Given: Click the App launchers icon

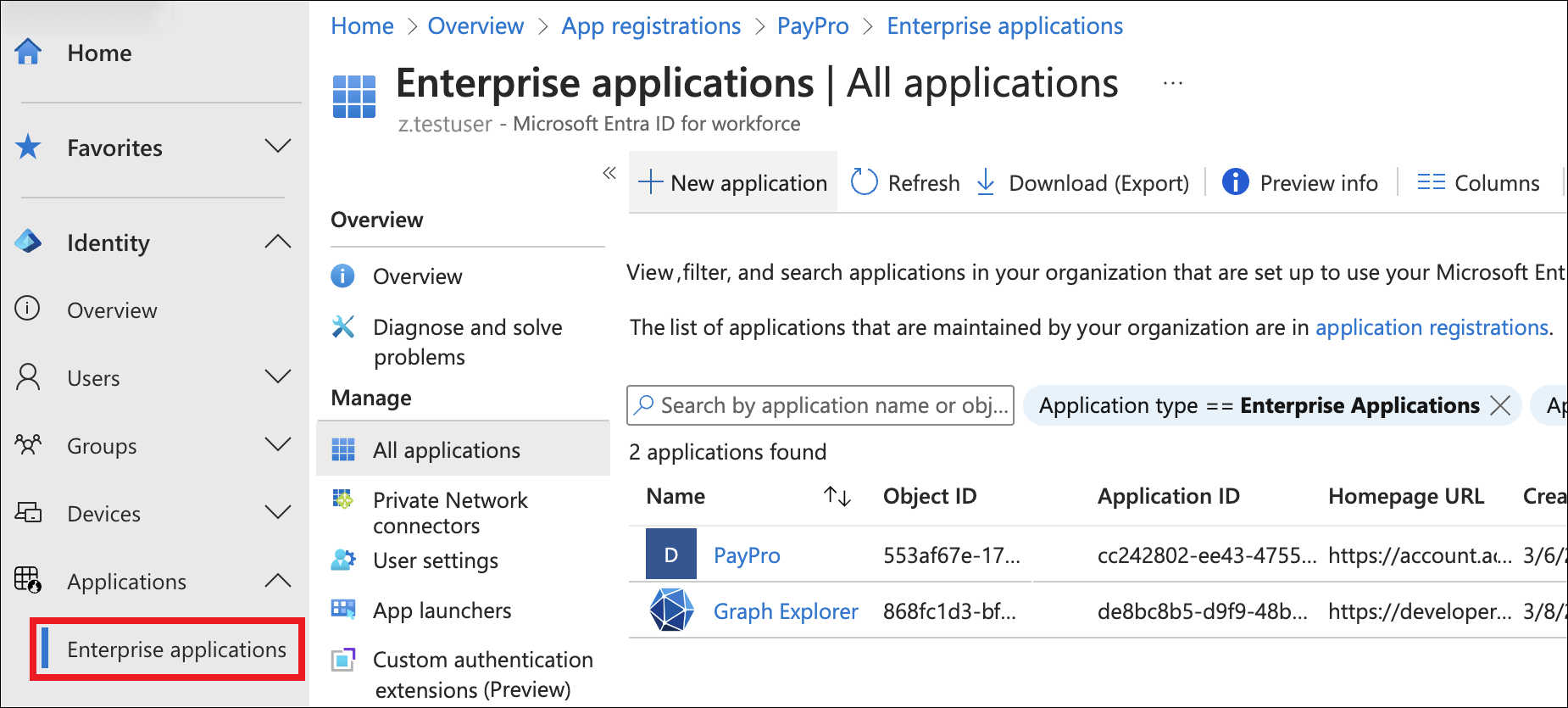Looking at the screenshot, I should pos(343,609).
